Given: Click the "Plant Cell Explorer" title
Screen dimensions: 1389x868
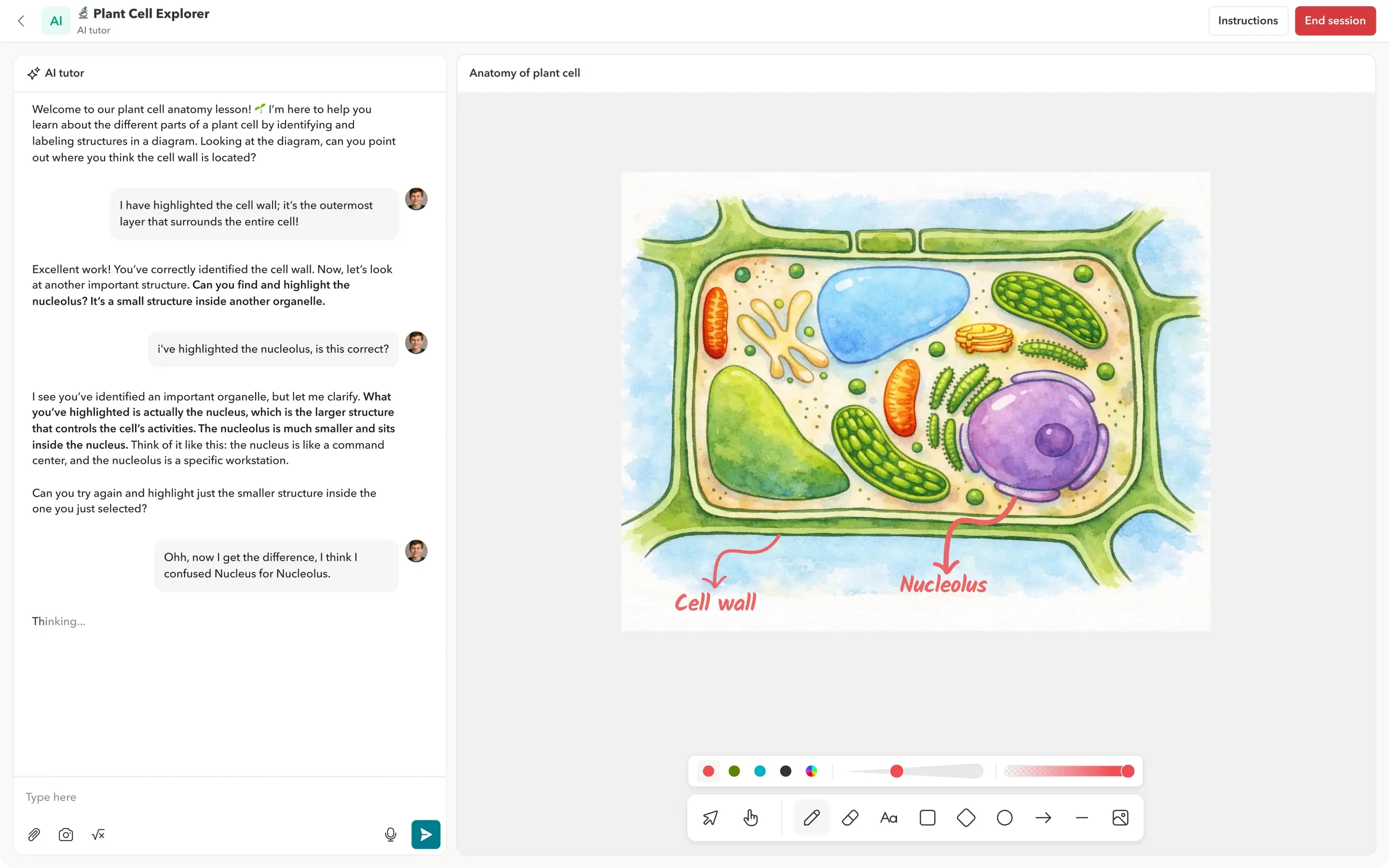Looking at the screenshot, I should [151, 14].
